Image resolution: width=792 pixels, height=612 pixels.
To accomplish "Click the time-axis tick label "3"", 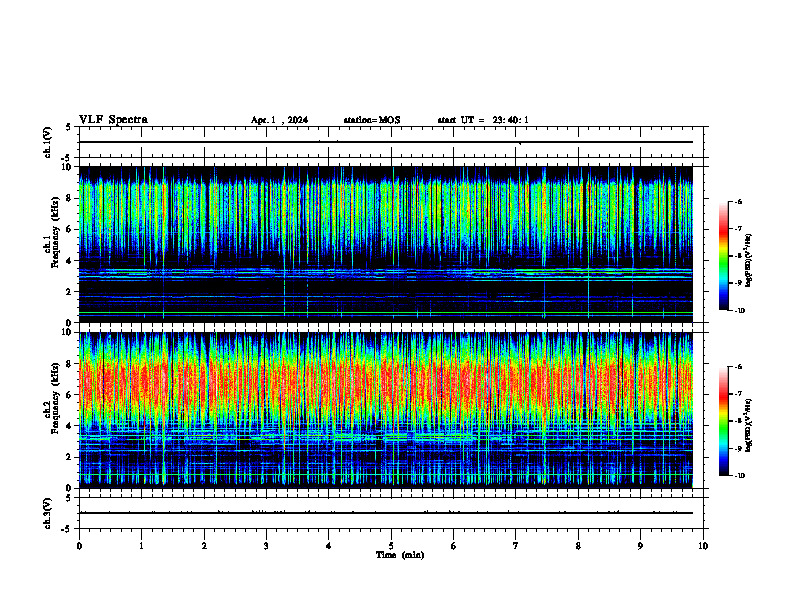I will [x=266, y=546].
